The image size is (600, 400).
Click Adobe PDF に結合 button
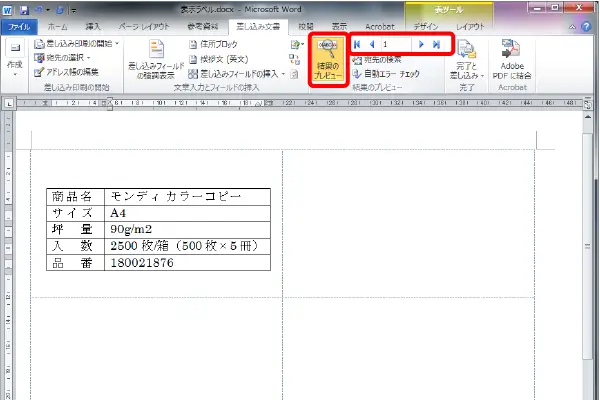point(512,59)
